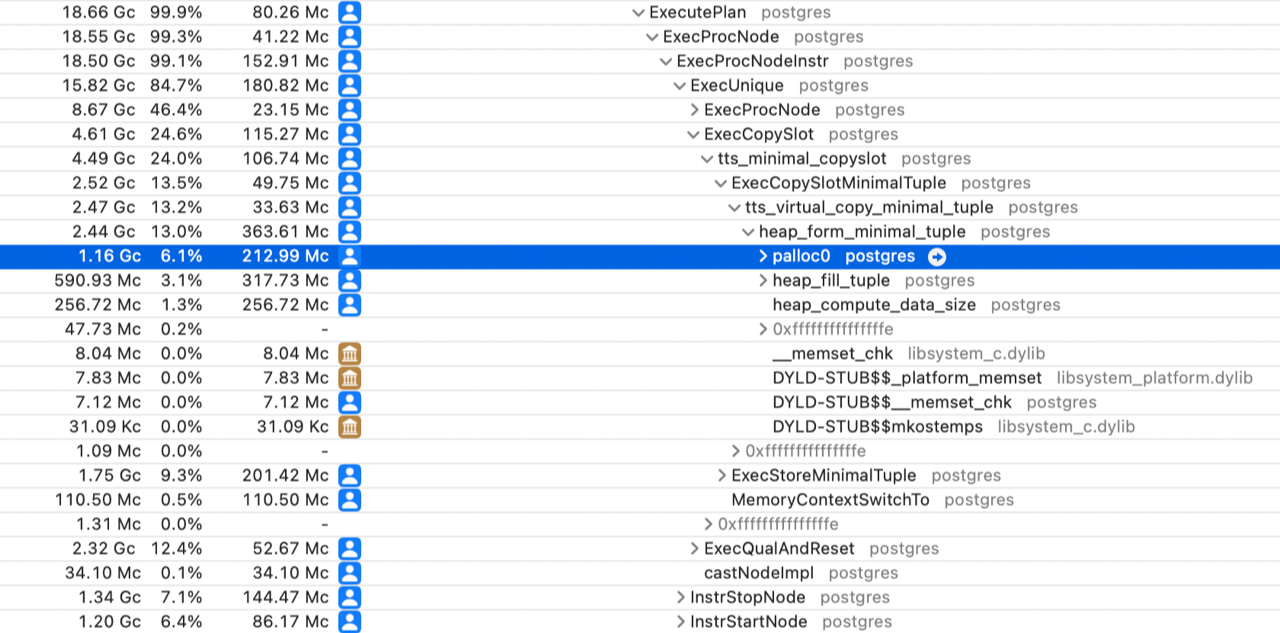Click the user icon beside DYLD-STUB$$__memset_chk

(349, 402)
